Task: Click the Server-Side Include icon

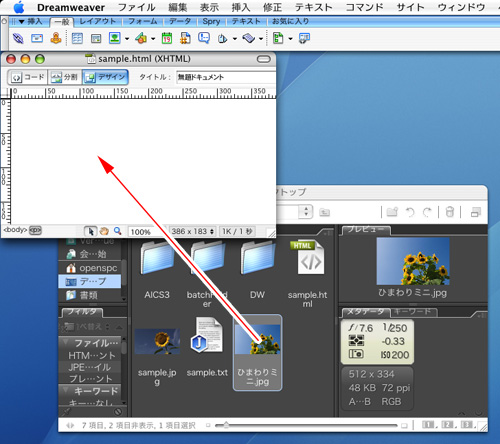Action: pos(185,38)
